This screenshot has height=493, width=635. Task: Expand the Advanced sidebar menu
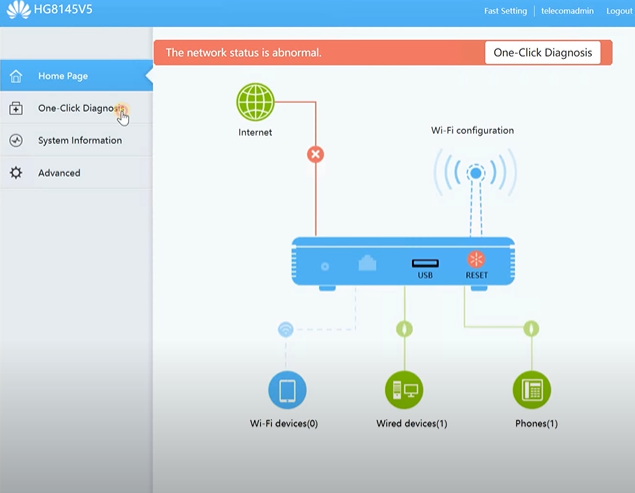coord(59,173)
